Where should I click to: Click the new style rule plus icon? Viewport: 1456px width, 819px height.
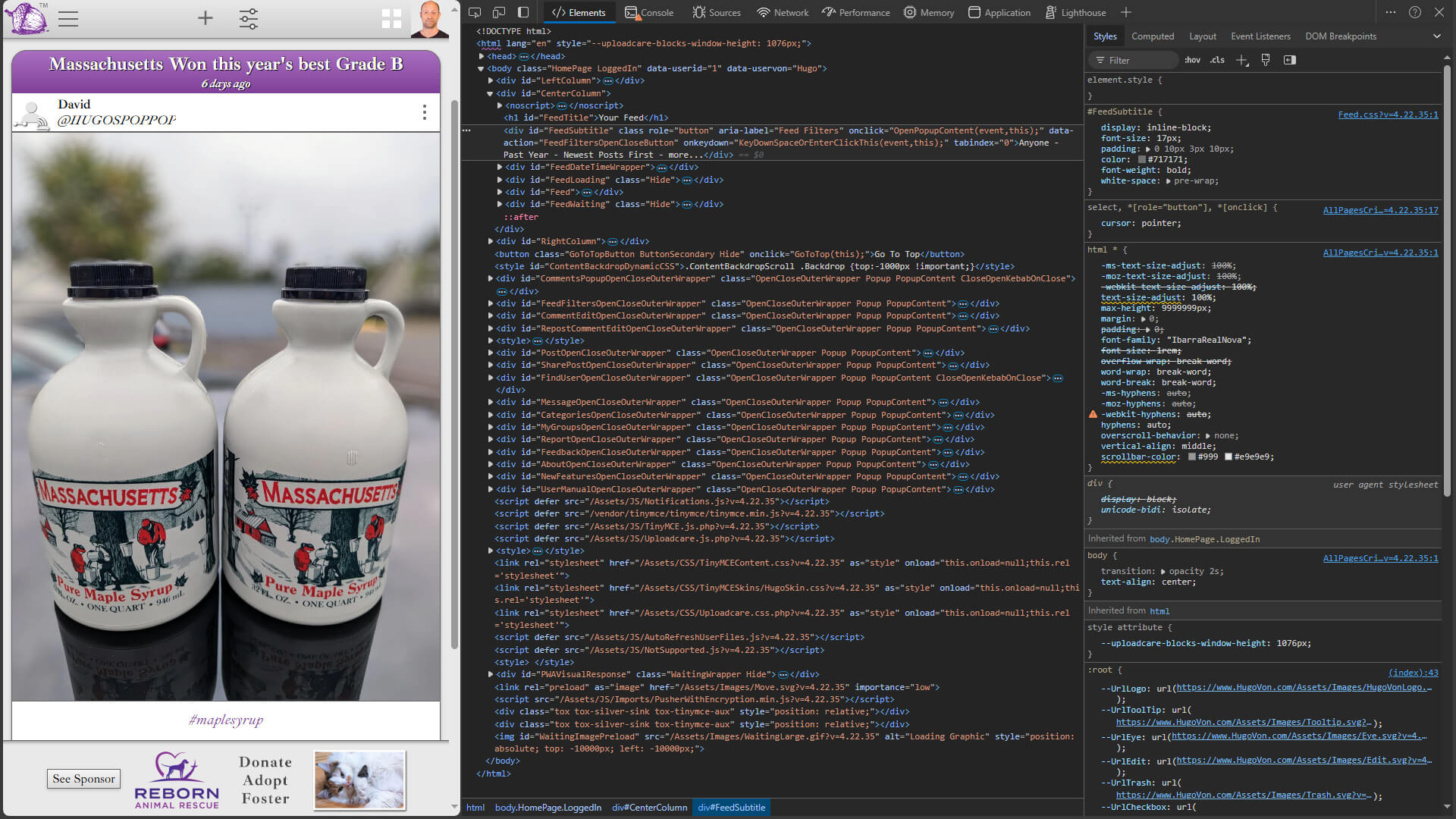[x=1242, y=60]
